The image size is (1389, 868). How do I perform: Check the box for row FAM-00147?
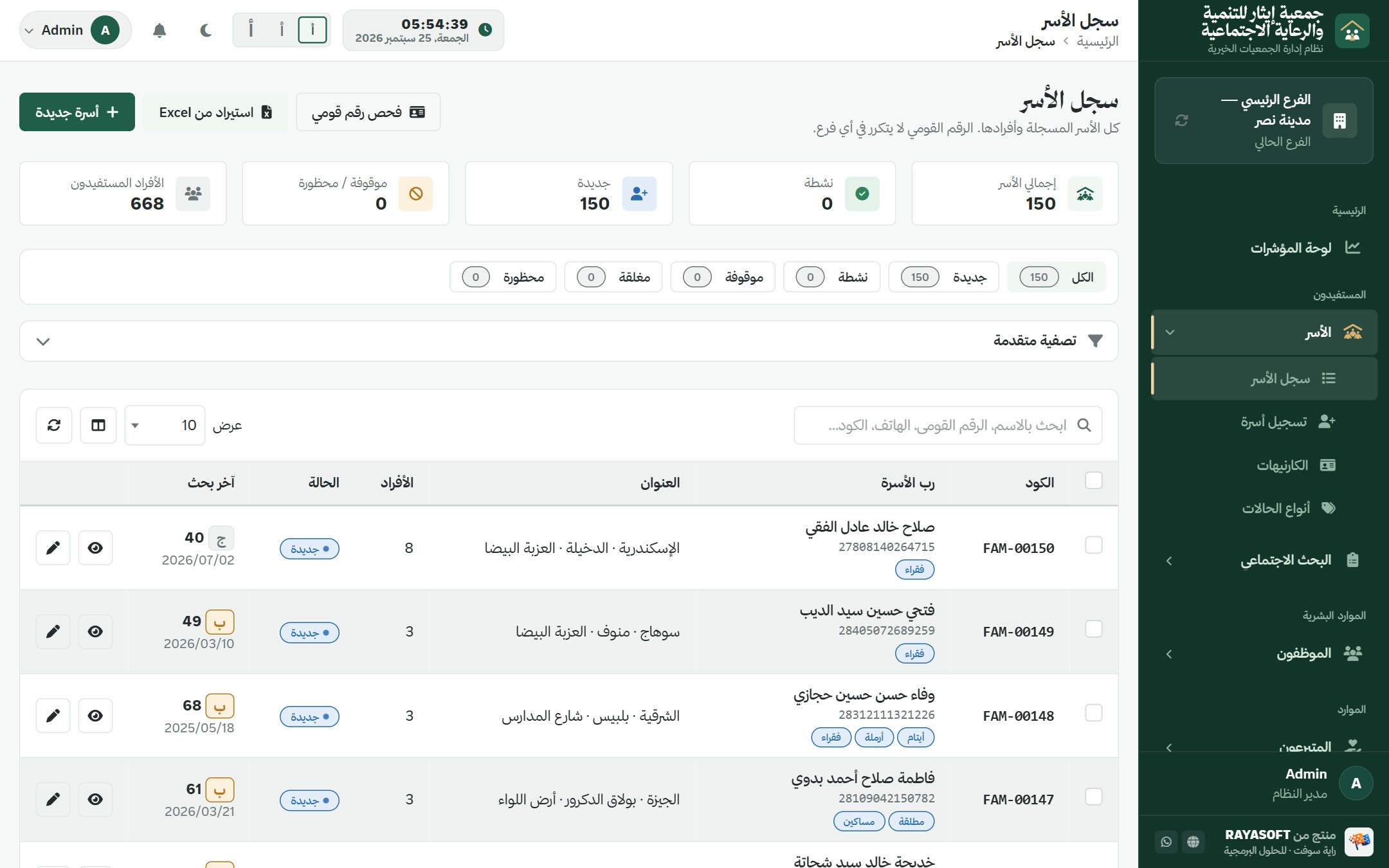click(x=1094, y=797)
